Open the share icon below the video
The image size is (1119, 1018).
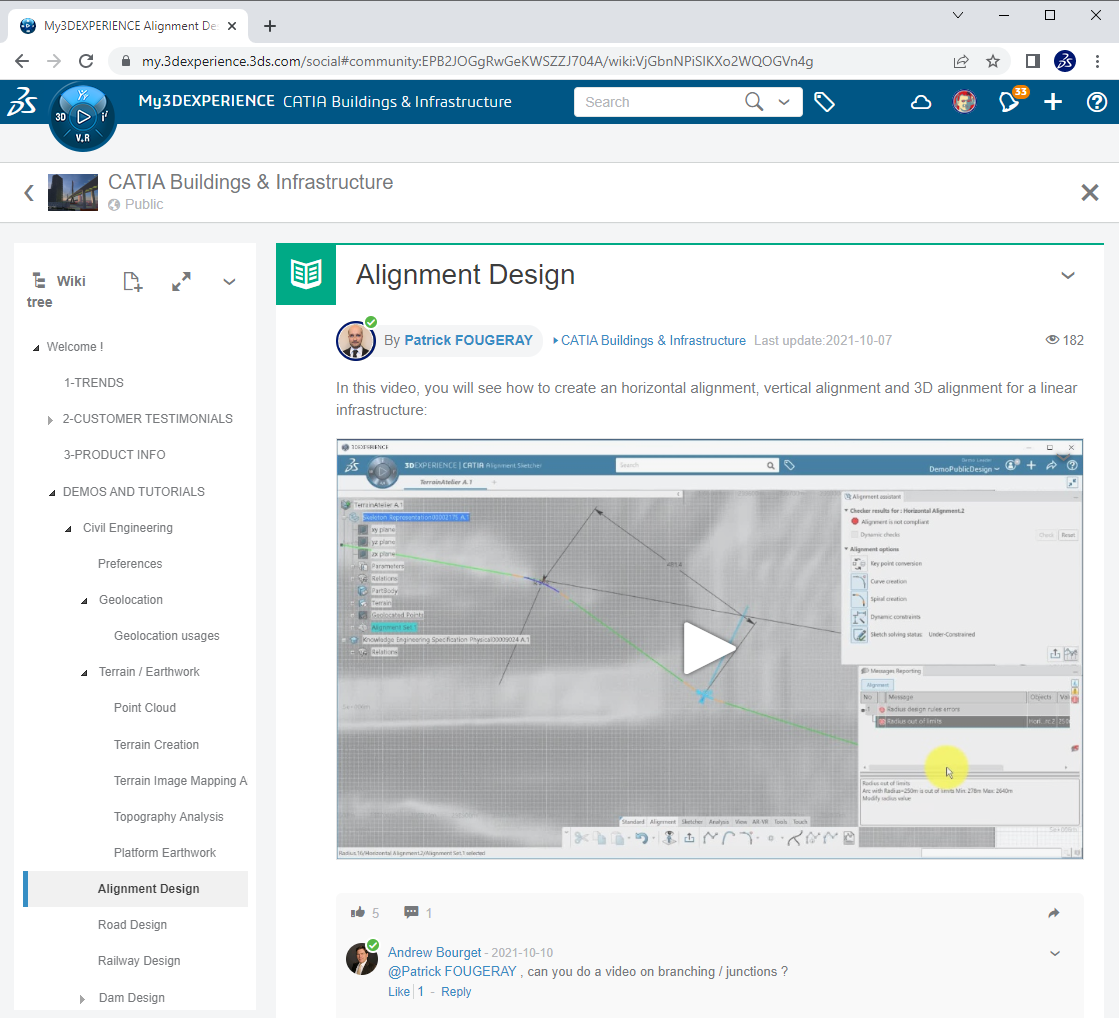[1053, 912]
